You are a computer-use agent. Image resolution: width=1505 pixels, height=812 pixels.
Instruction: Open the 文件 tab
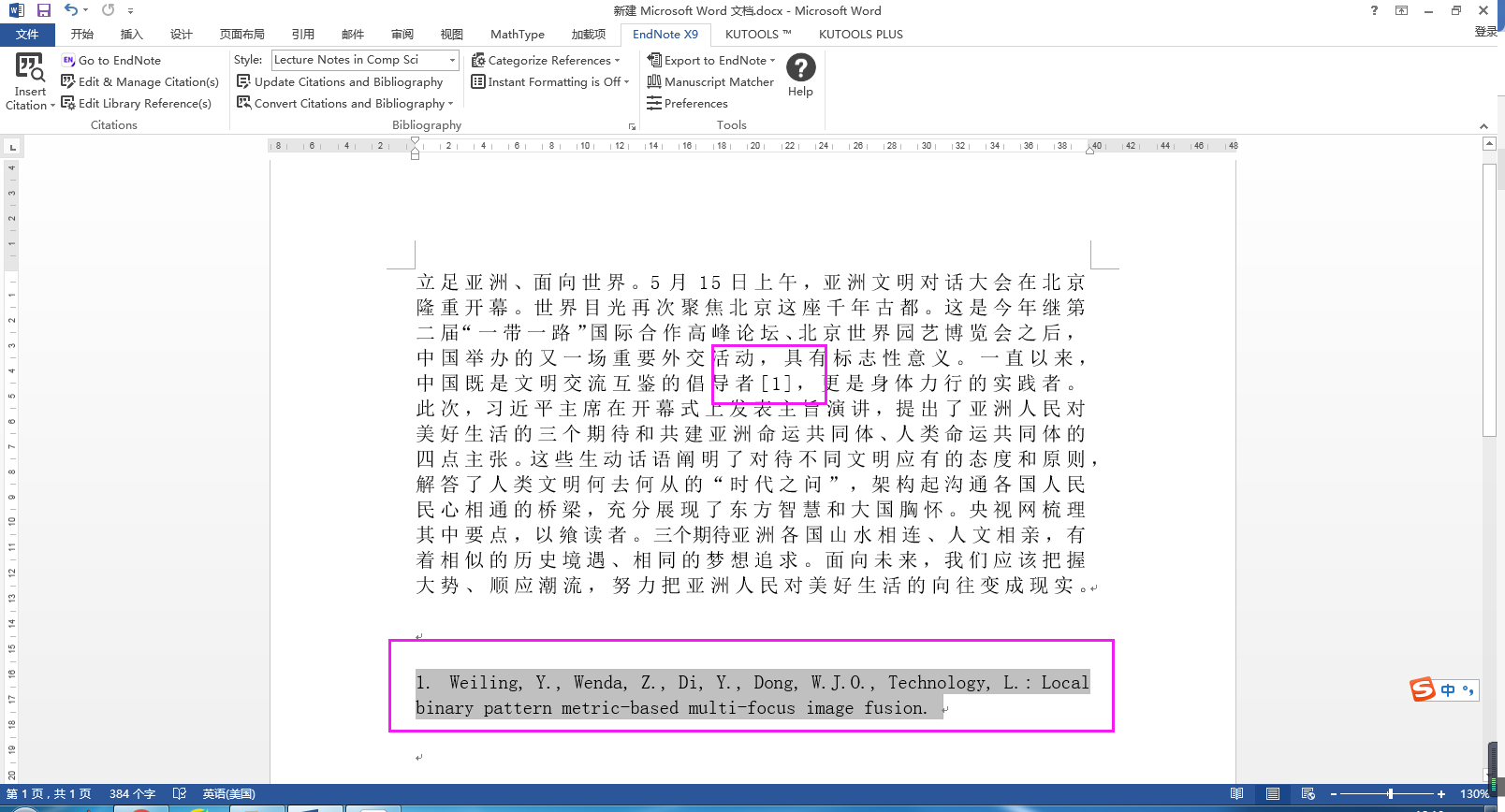coord(27,35)
